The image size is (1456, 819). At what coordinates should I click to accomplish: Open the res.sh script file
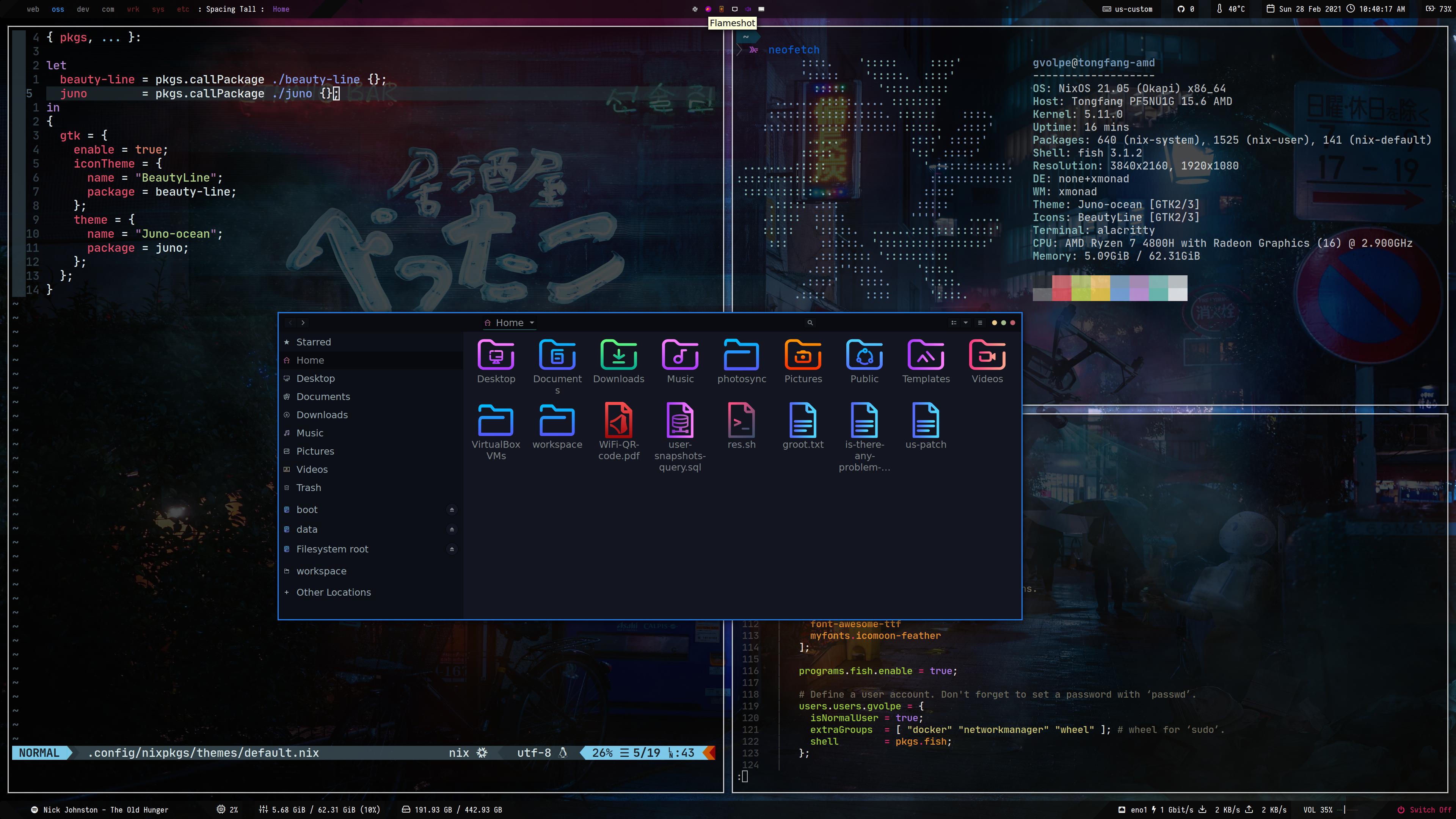[741, 421]
